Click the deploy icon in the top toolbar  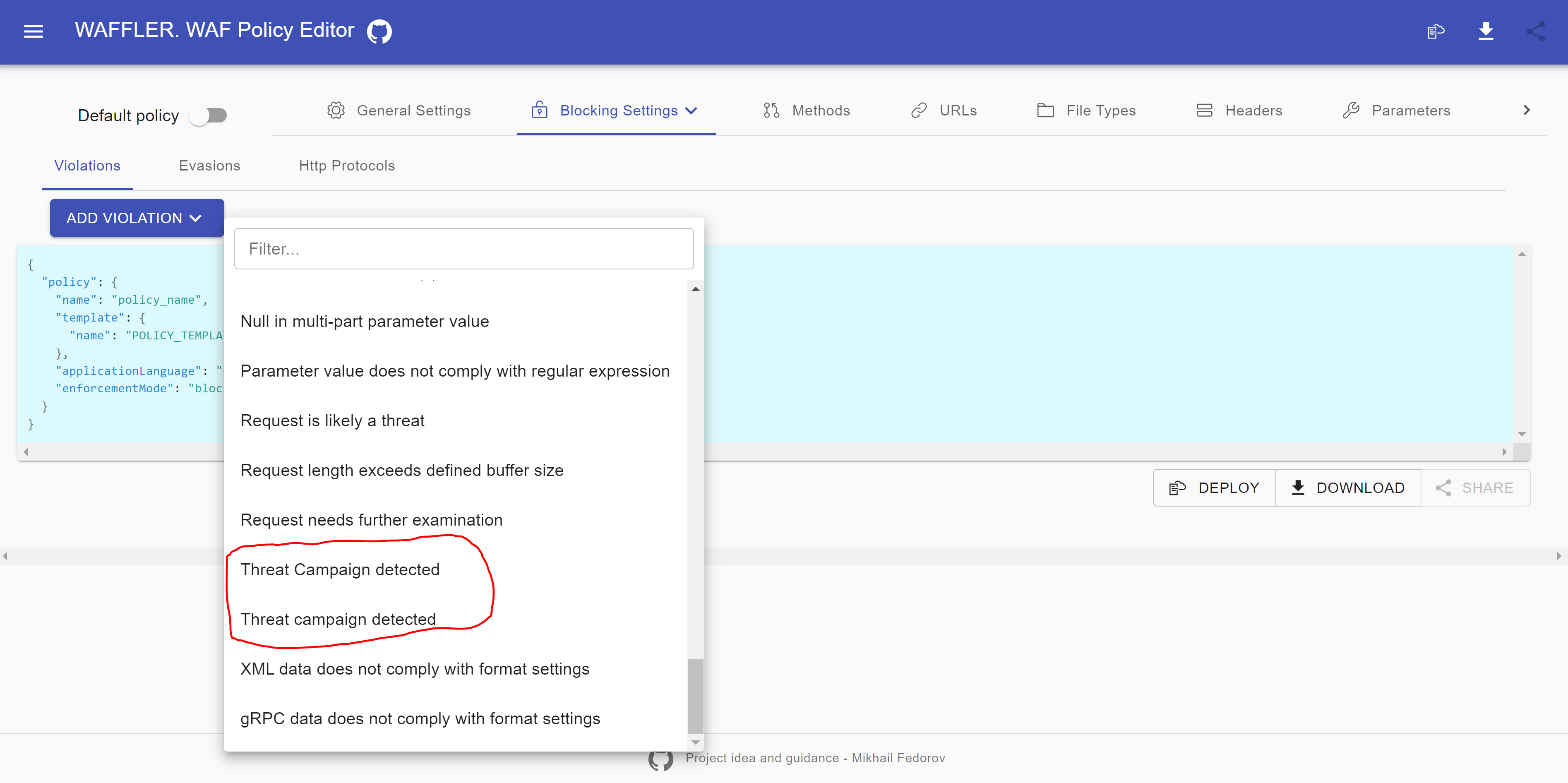[x=1435, y=31]
